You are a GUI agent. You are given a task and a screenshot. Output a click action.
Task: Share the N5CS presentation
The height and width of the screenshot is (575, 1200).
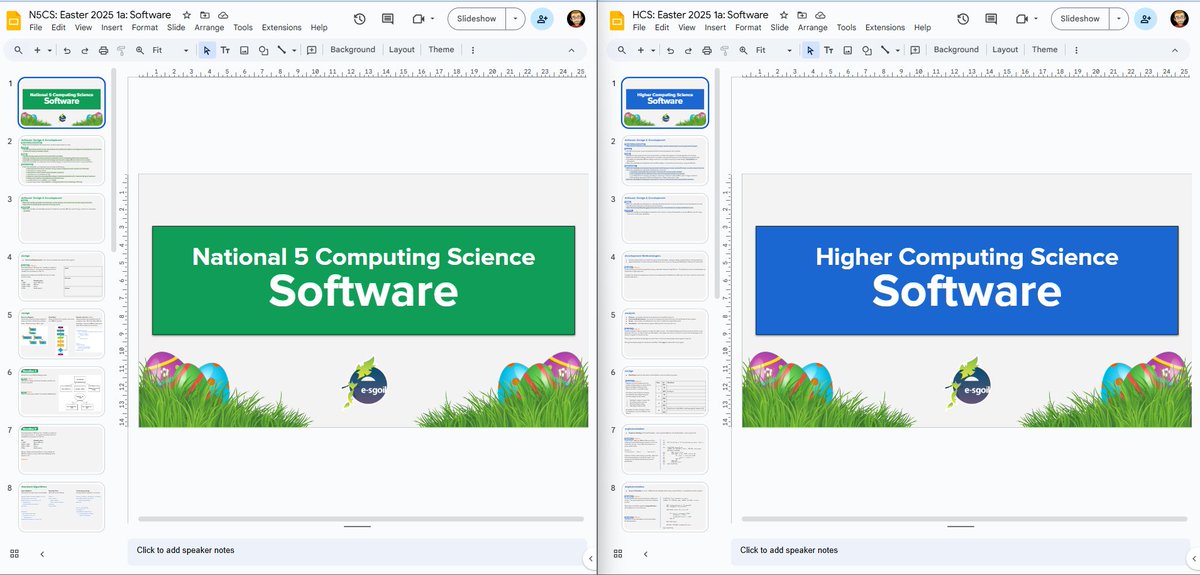tap(542, 19)
